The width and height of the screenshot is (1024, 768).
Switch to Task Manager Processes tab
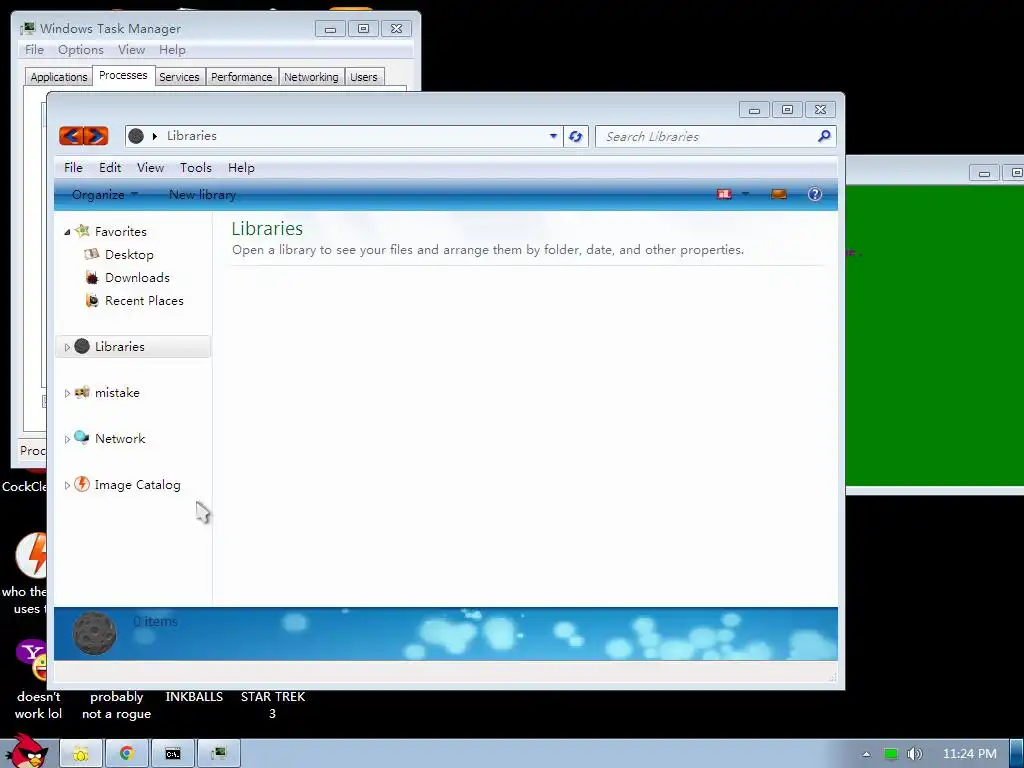(123, 75)
